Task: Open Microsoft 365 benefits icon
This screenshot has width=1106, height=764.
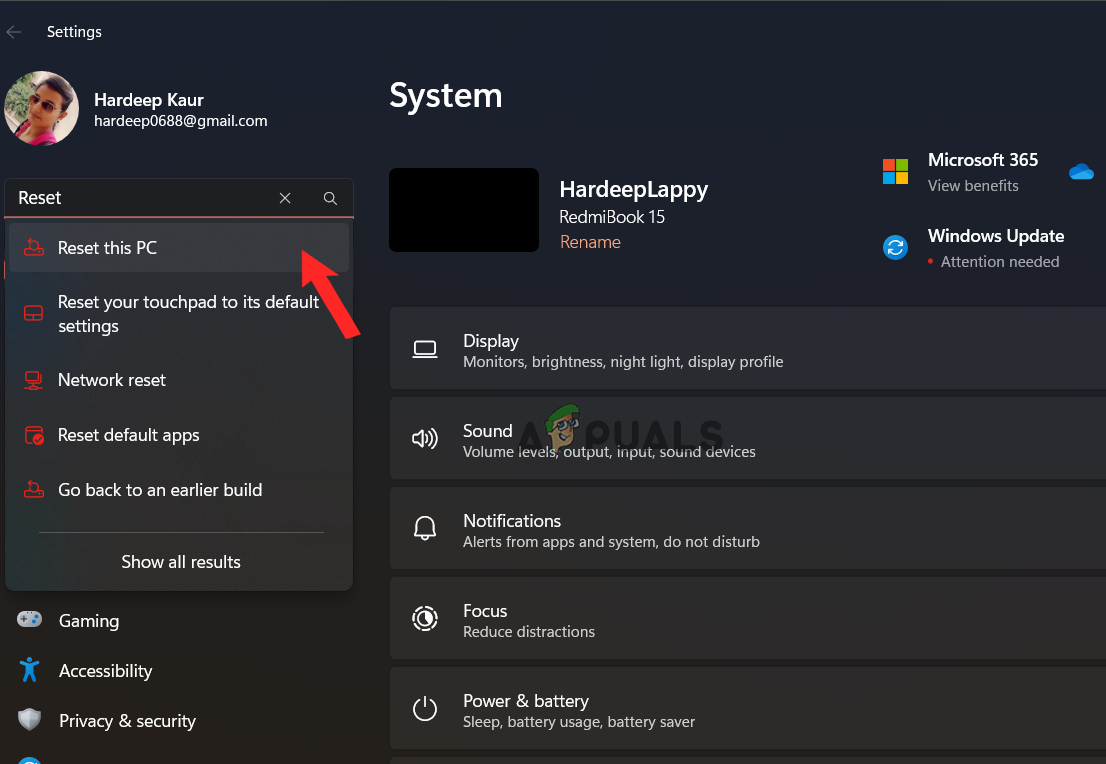Action: tap(895, 171)
